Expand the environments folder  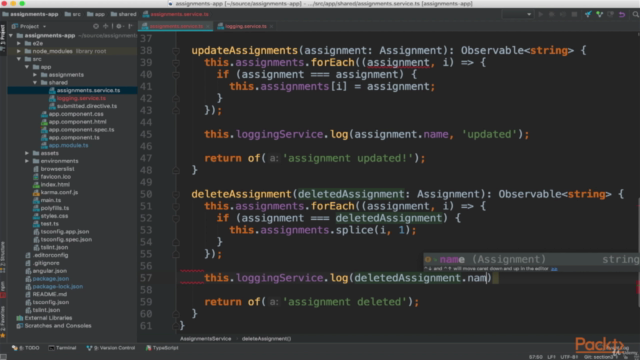coord(27,161)
